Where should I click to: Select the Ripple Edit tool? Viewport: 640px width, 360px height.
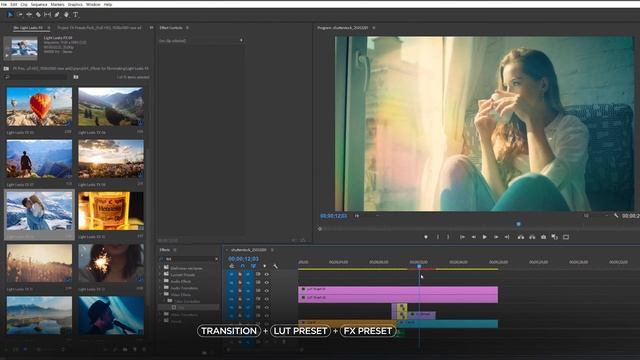click(29, 15)
